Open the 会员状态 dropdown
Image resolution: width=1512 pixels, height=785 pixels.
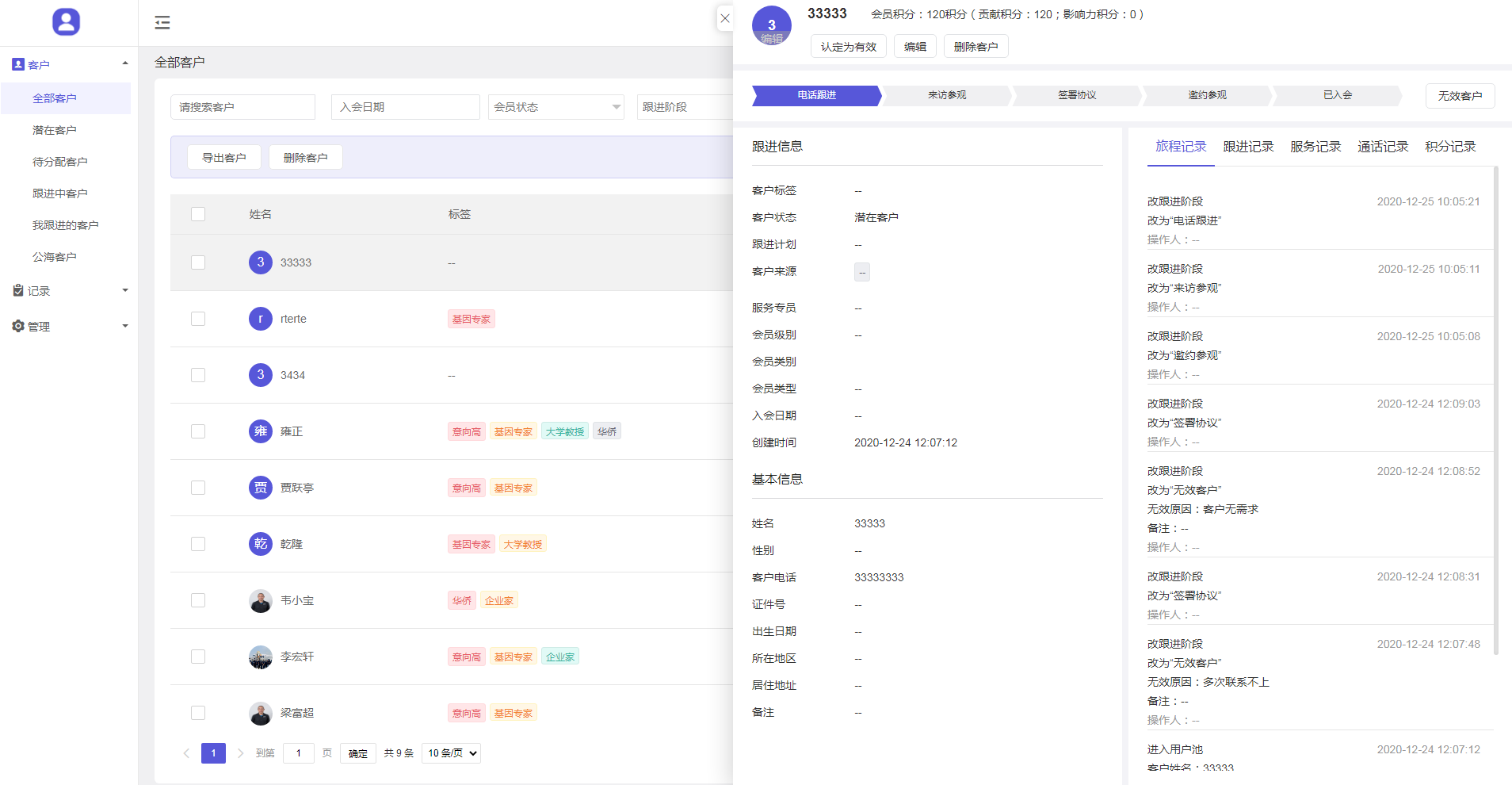click(556, 107)
